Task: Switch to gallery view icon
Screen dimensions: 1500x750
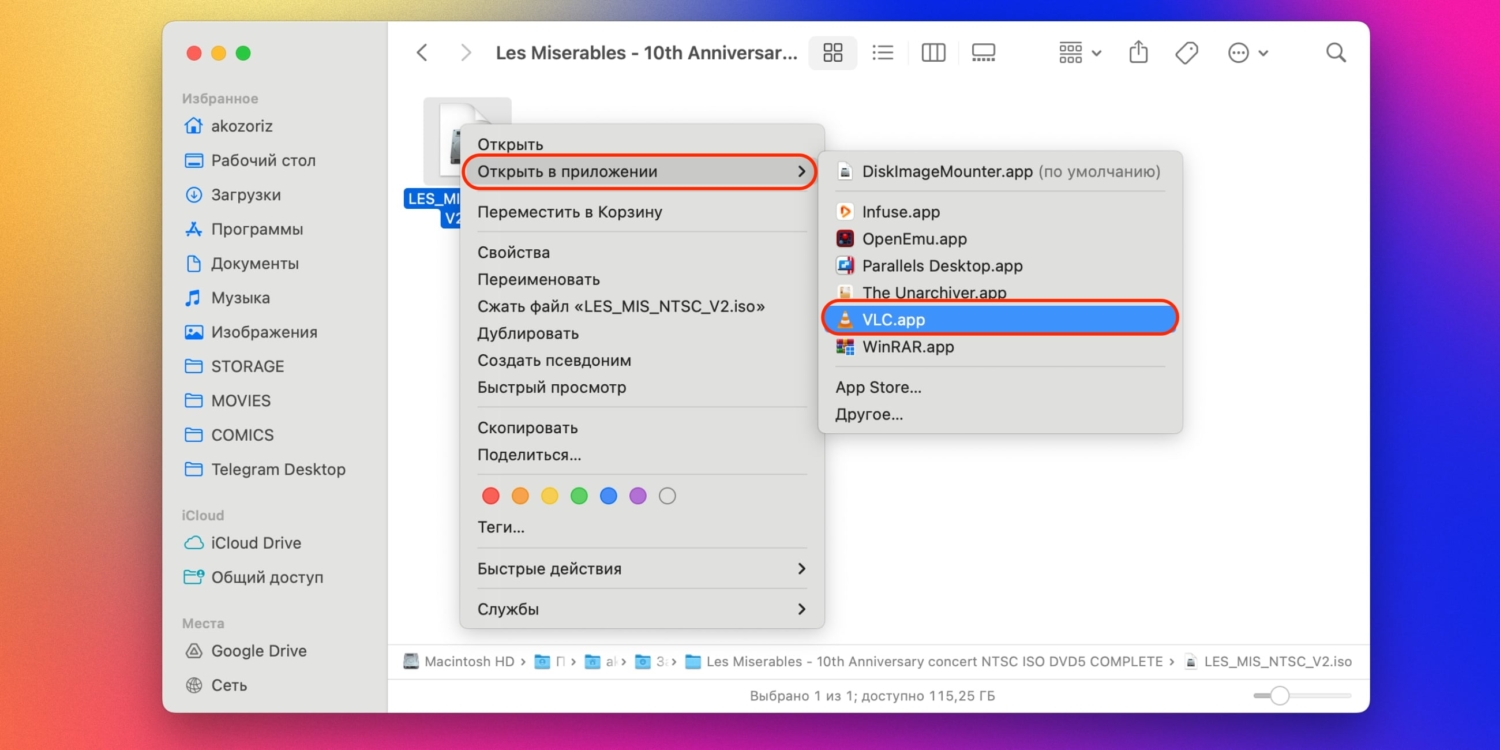Action: (983, 53)
